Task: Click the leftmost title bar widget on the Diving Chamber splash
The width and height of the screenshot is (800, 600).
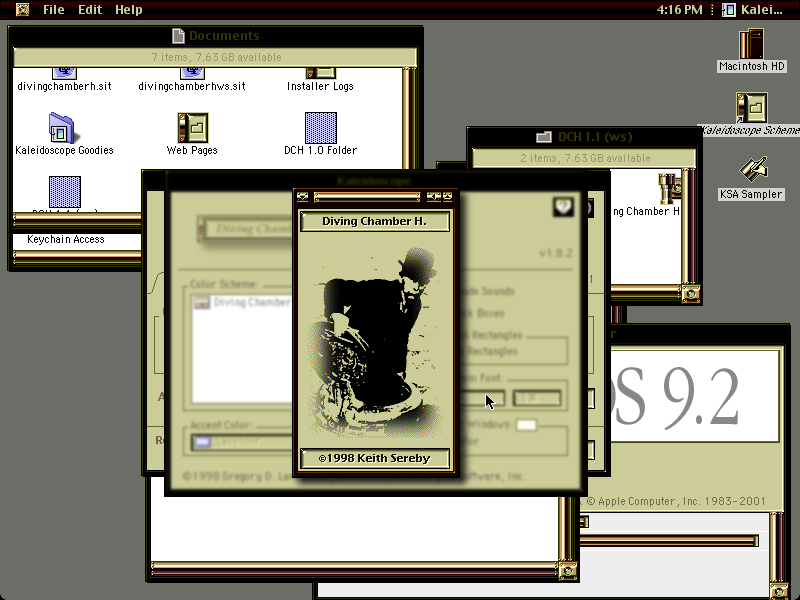Action: (x=303, y=196)
